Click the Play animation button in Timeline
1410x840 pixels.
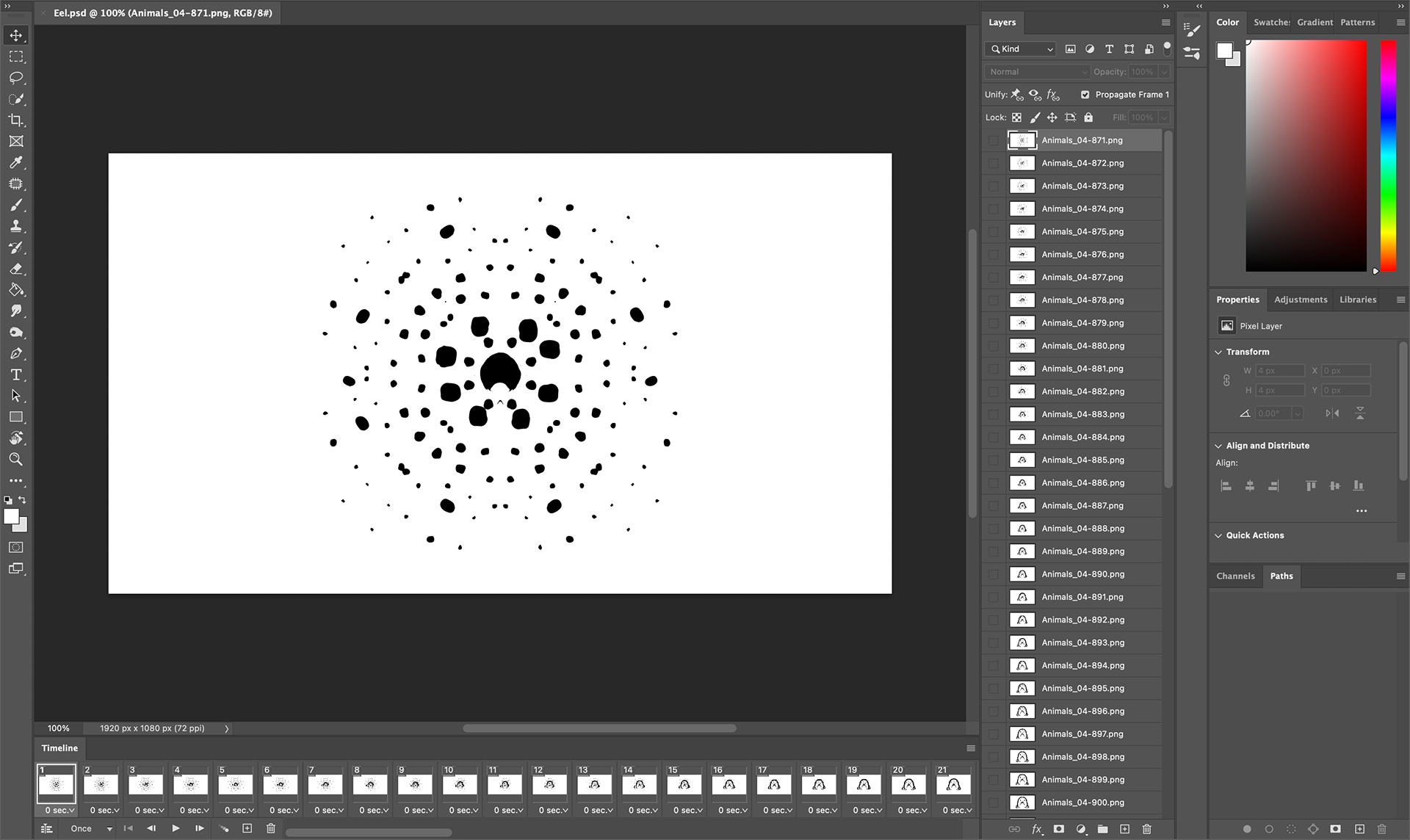(176, 828)
